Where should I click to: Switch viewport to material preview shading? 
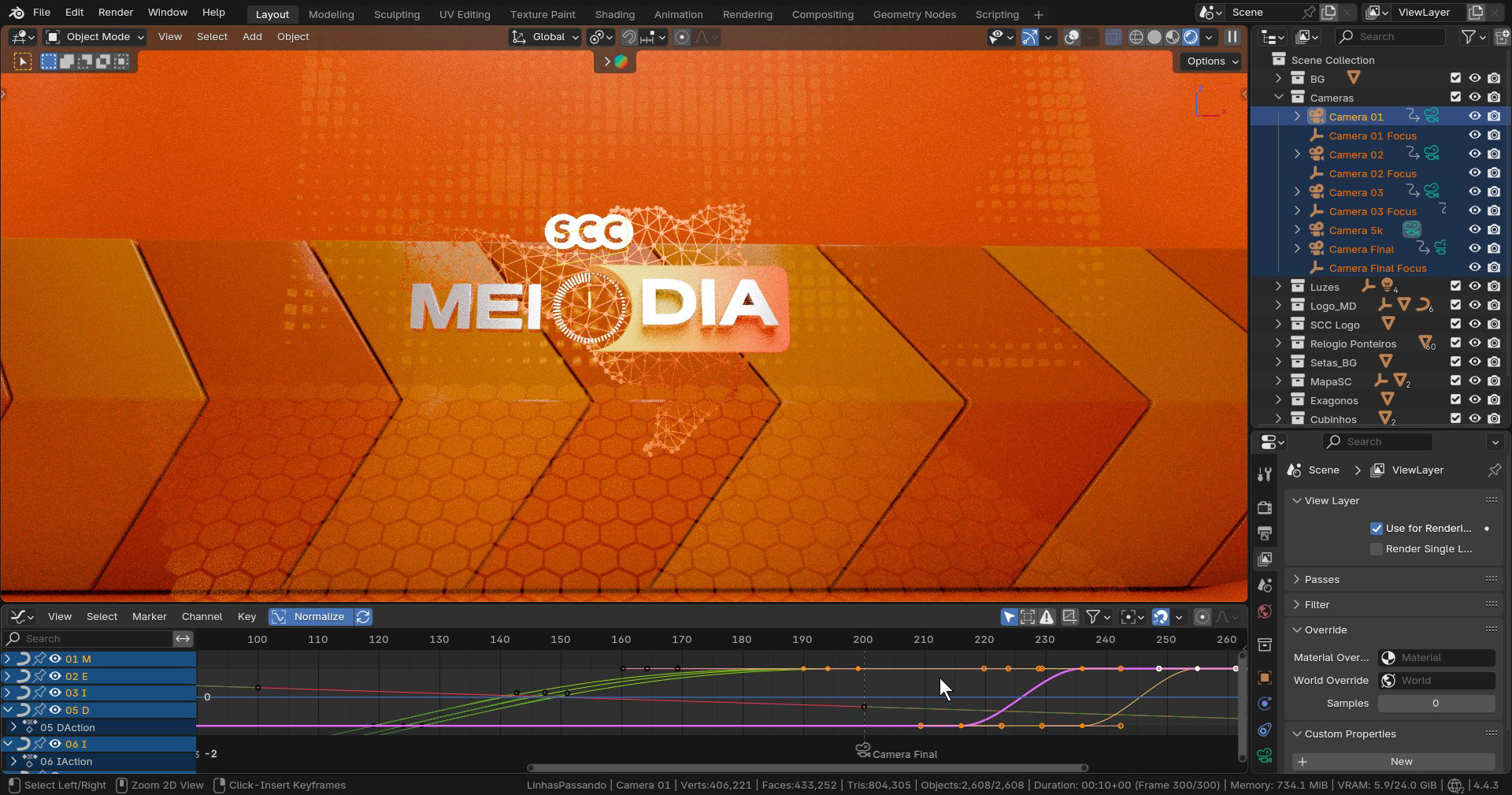point(1173,37)
